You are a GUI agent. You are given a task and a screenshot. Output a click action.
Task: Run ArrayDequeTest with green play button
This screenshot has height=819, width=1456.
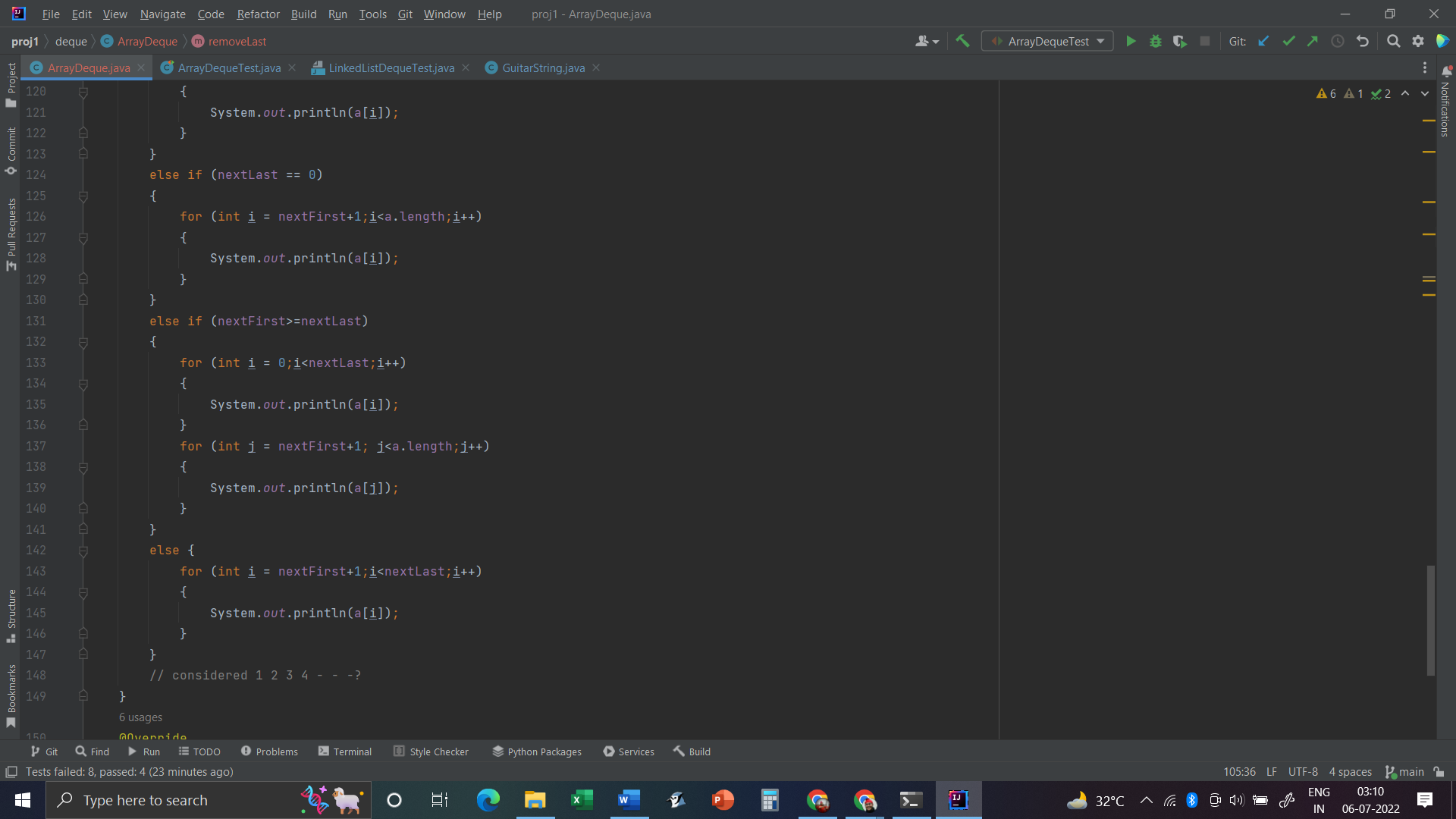(1131, 42)
